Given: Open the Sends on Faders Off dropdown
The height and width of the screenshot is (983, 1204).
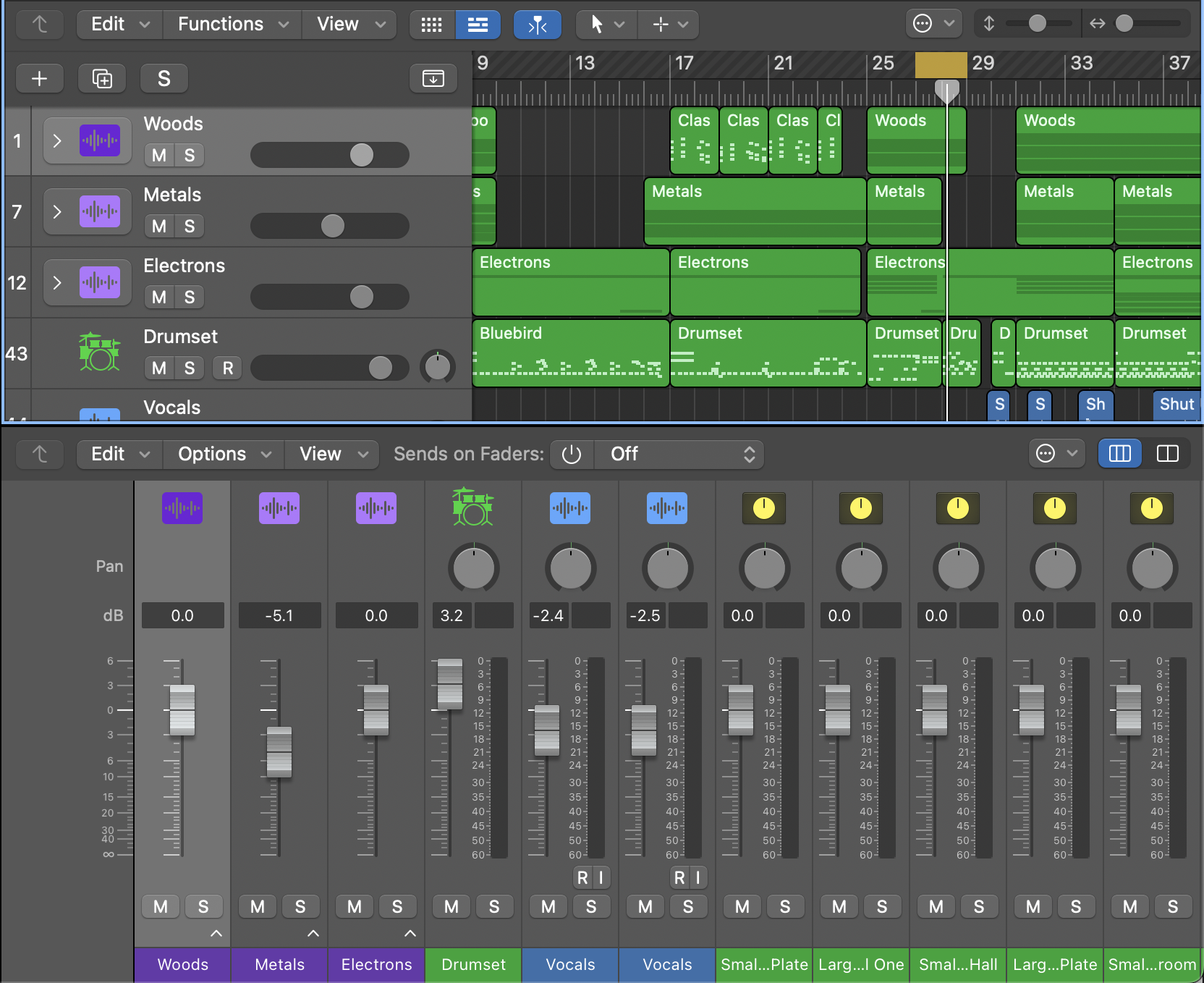Looking at the screenshot, I should tap(679, 454).
